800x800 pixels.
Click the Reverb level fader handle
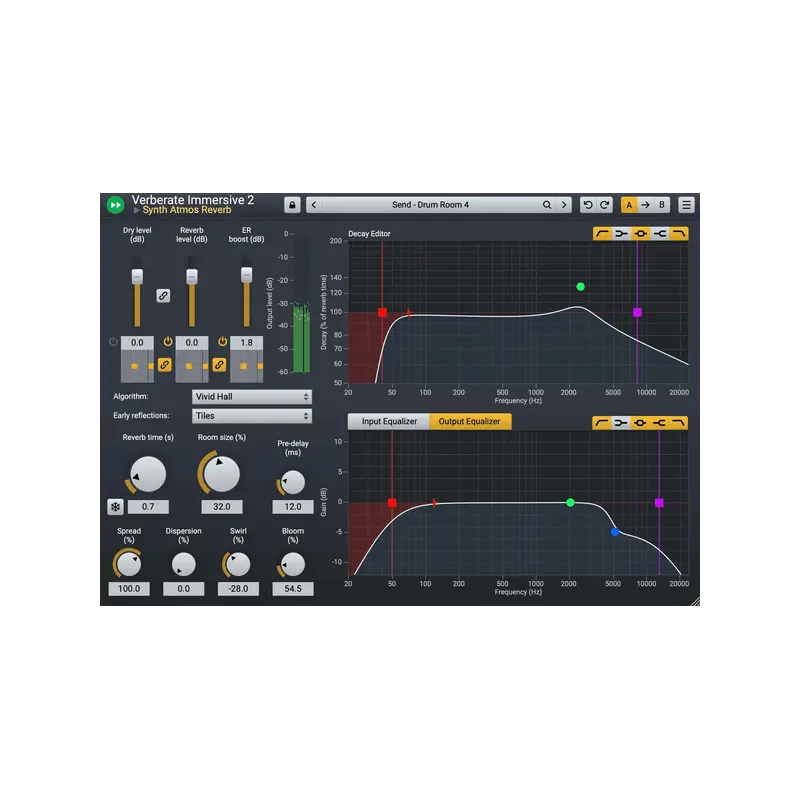(192, 276)
